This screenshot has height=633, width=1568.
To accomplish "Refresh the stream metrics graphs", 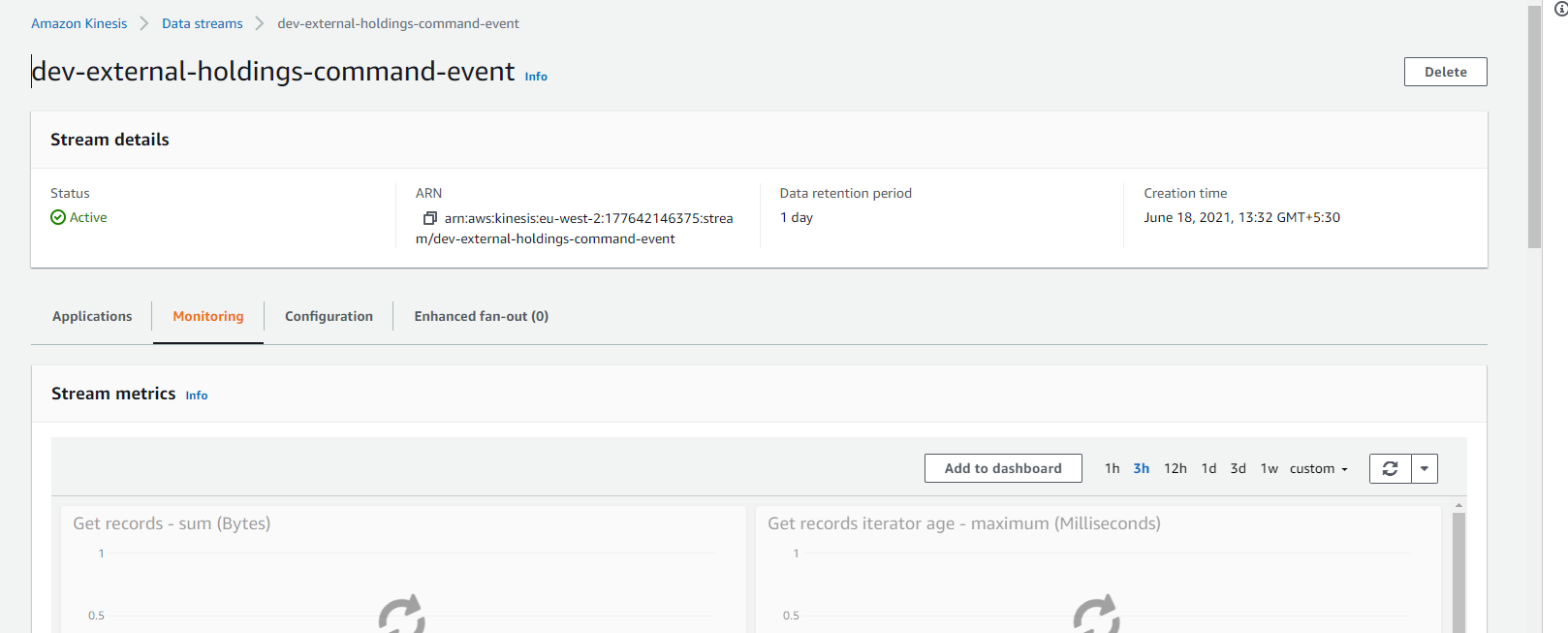I will click(1390, 468).
